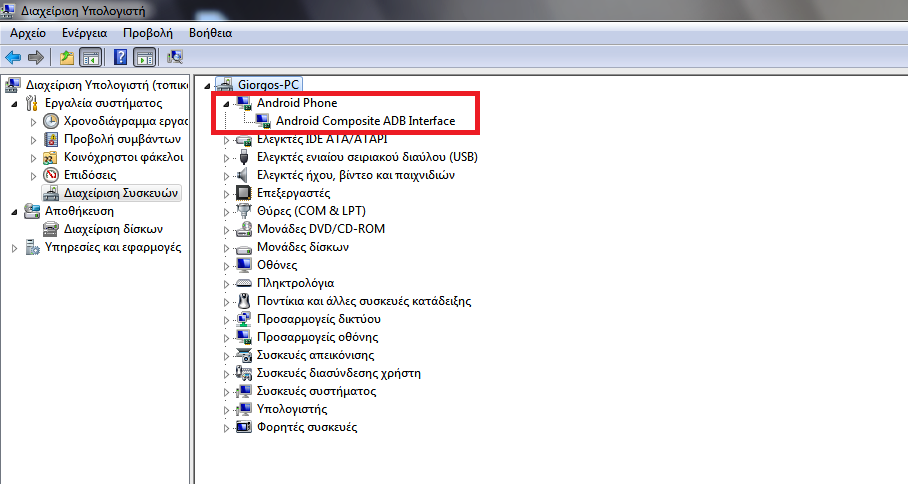
Task: Select the Ελεγκτές ήχου, βίντεο και παιχνιδιών row
Action: pos(356,175)
